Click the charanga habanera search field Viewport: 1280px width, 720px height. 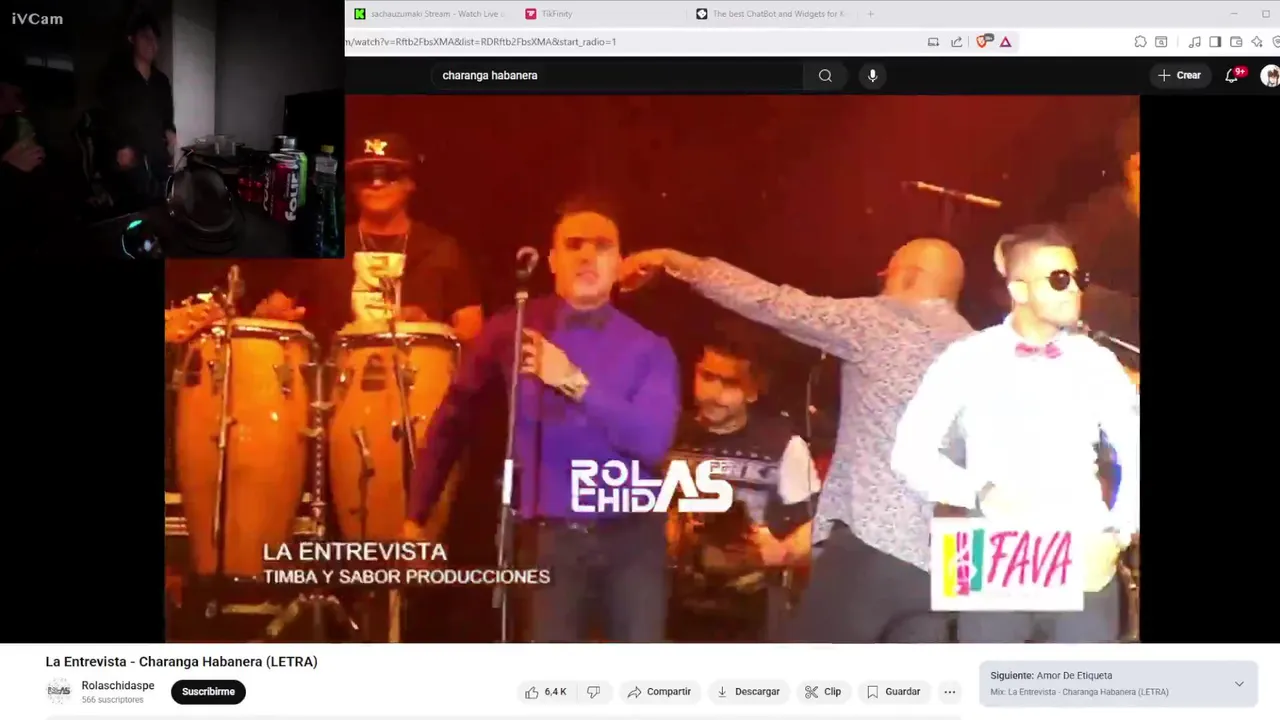[x=617, y=75]
